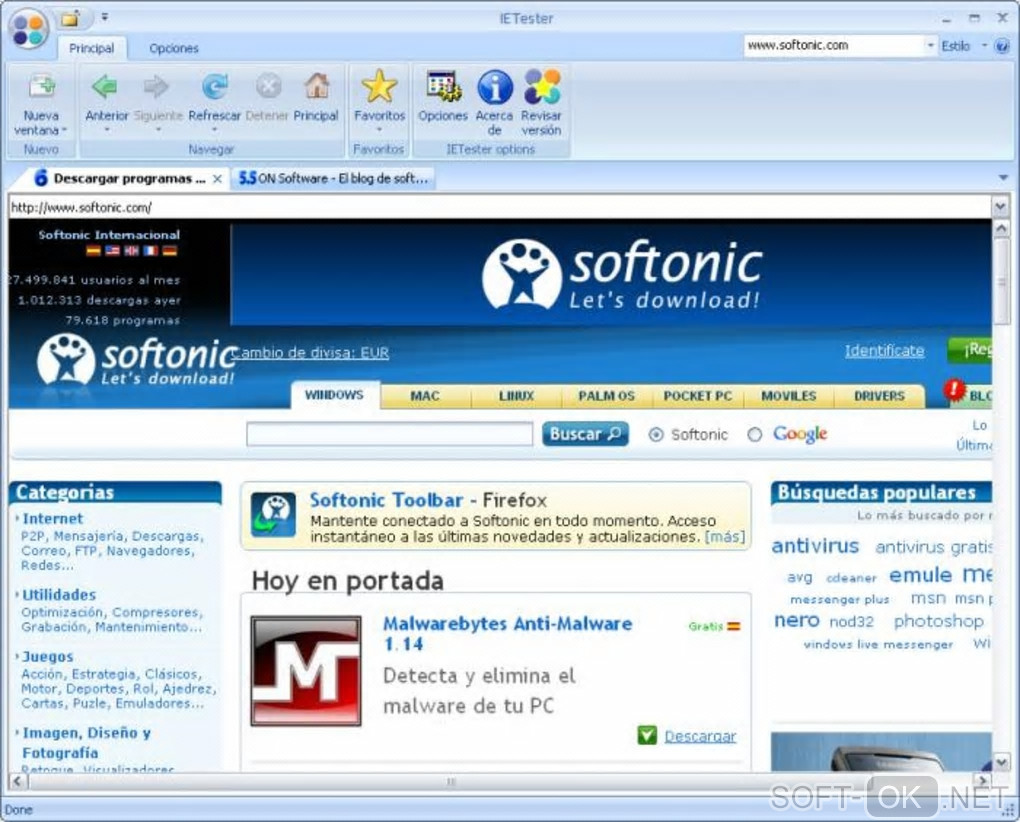Screen dimensions: 1020x822
Task: Click the Siguiente forward arrow
Action: tap(156, 86)
